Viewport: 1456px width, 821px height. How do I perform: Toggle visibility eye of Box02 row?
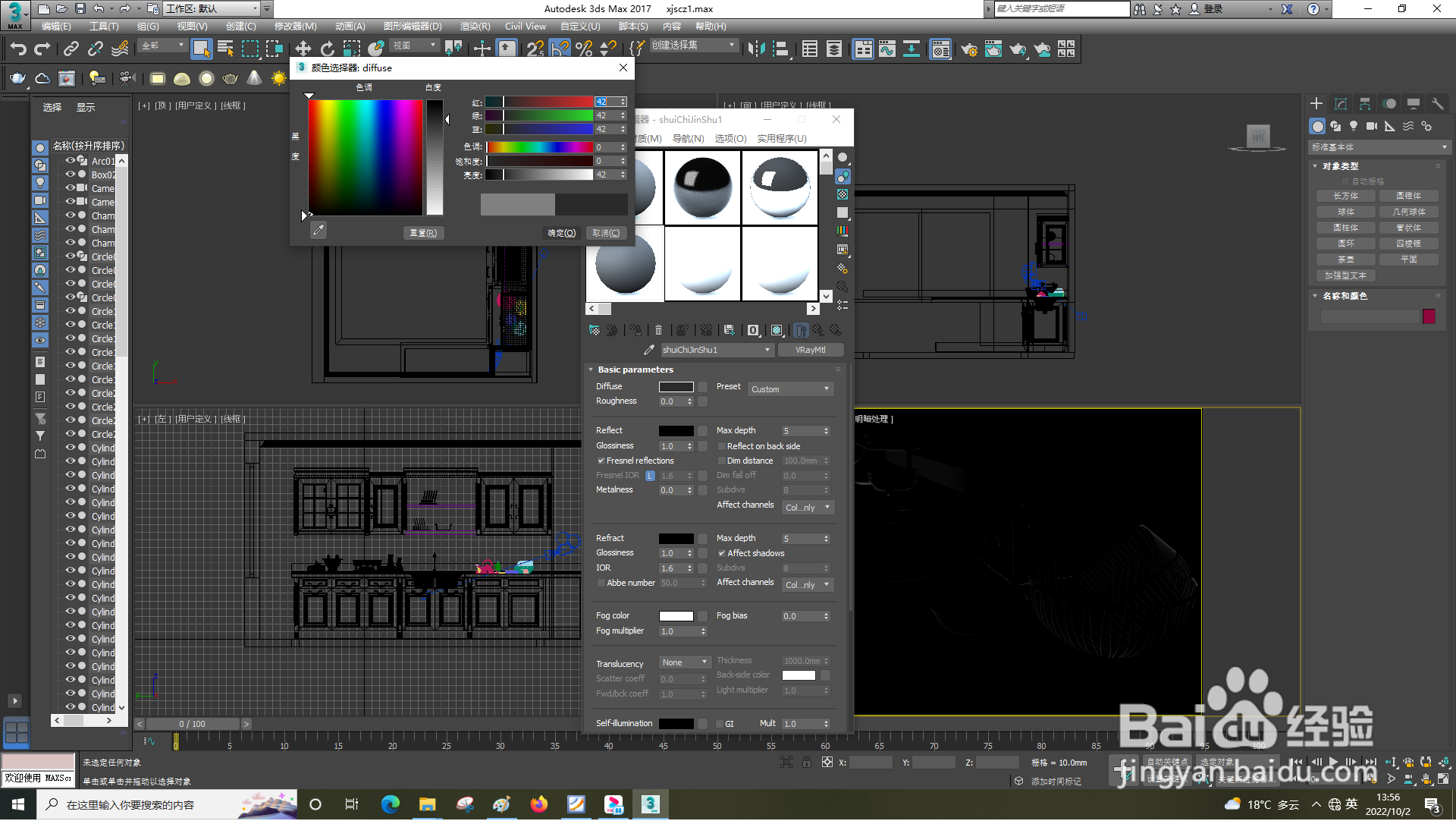coord(70,175)
